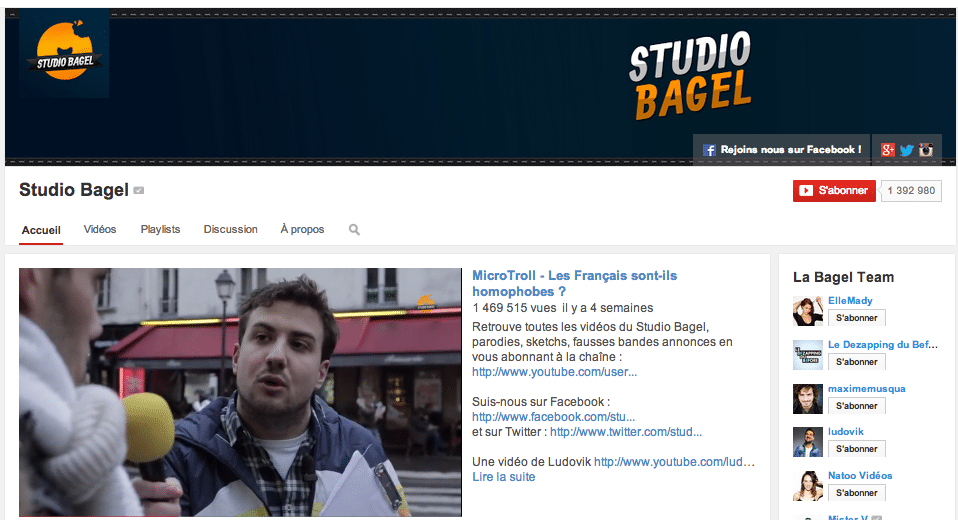Viewport: 958px width, 520px height.
Task: Open the Playlists tab
Action: [160, 229]
